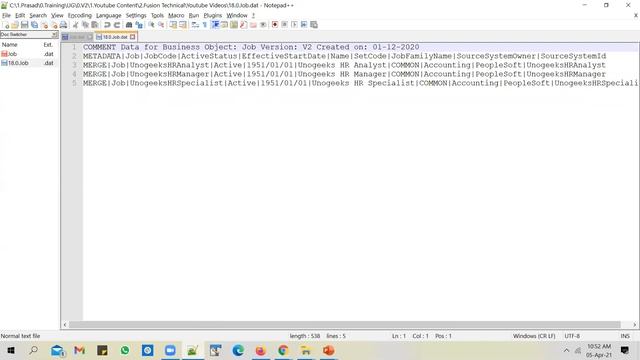Open the Run menu
This screenshot has width=640, height=360.
click(x=194, y=15)
